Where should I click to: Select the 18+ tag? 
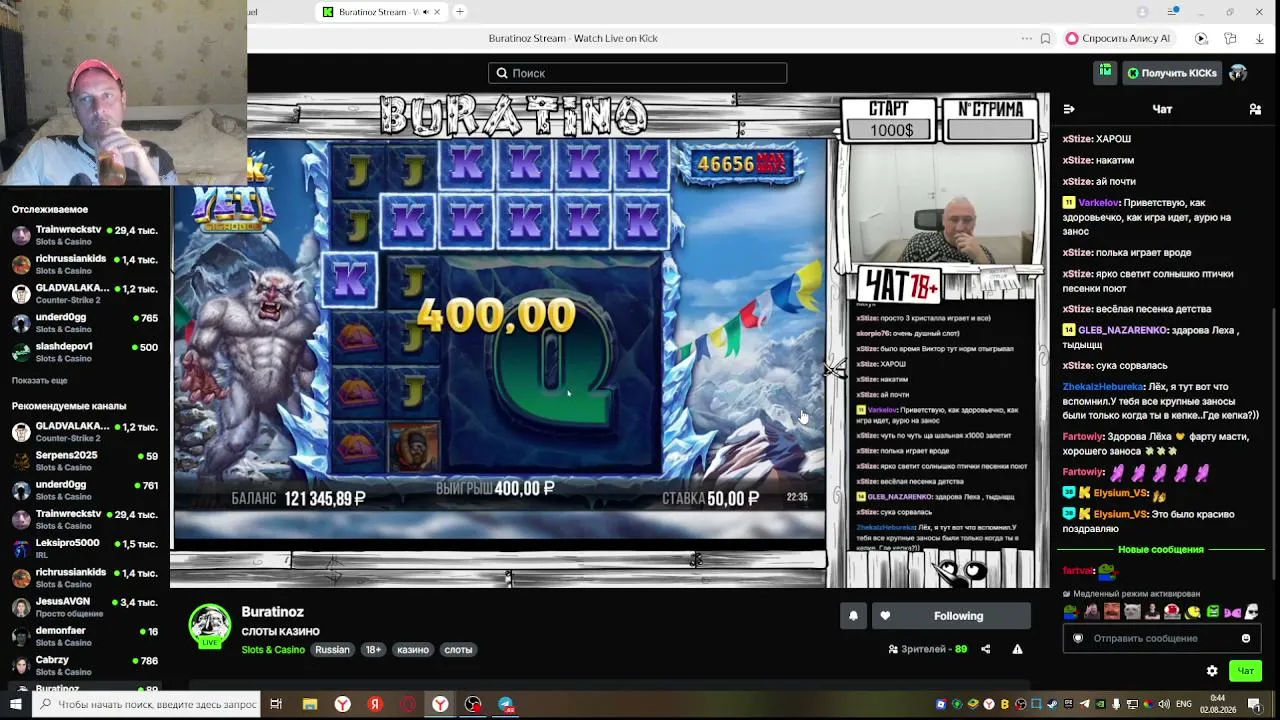coord(373,650)
